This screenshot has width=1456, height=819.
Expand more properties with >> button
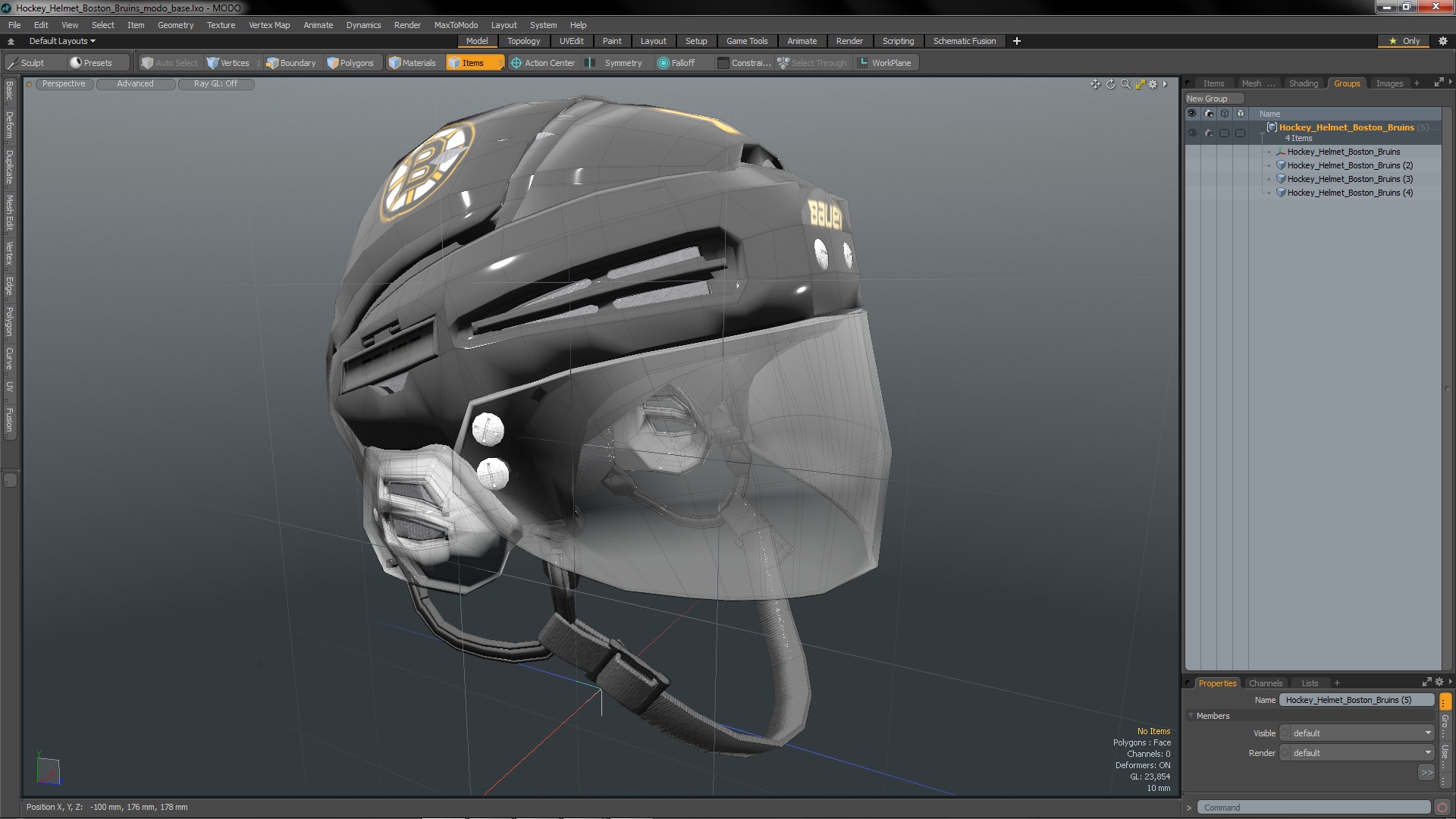pyautogui.click(x=1426, y=773)
